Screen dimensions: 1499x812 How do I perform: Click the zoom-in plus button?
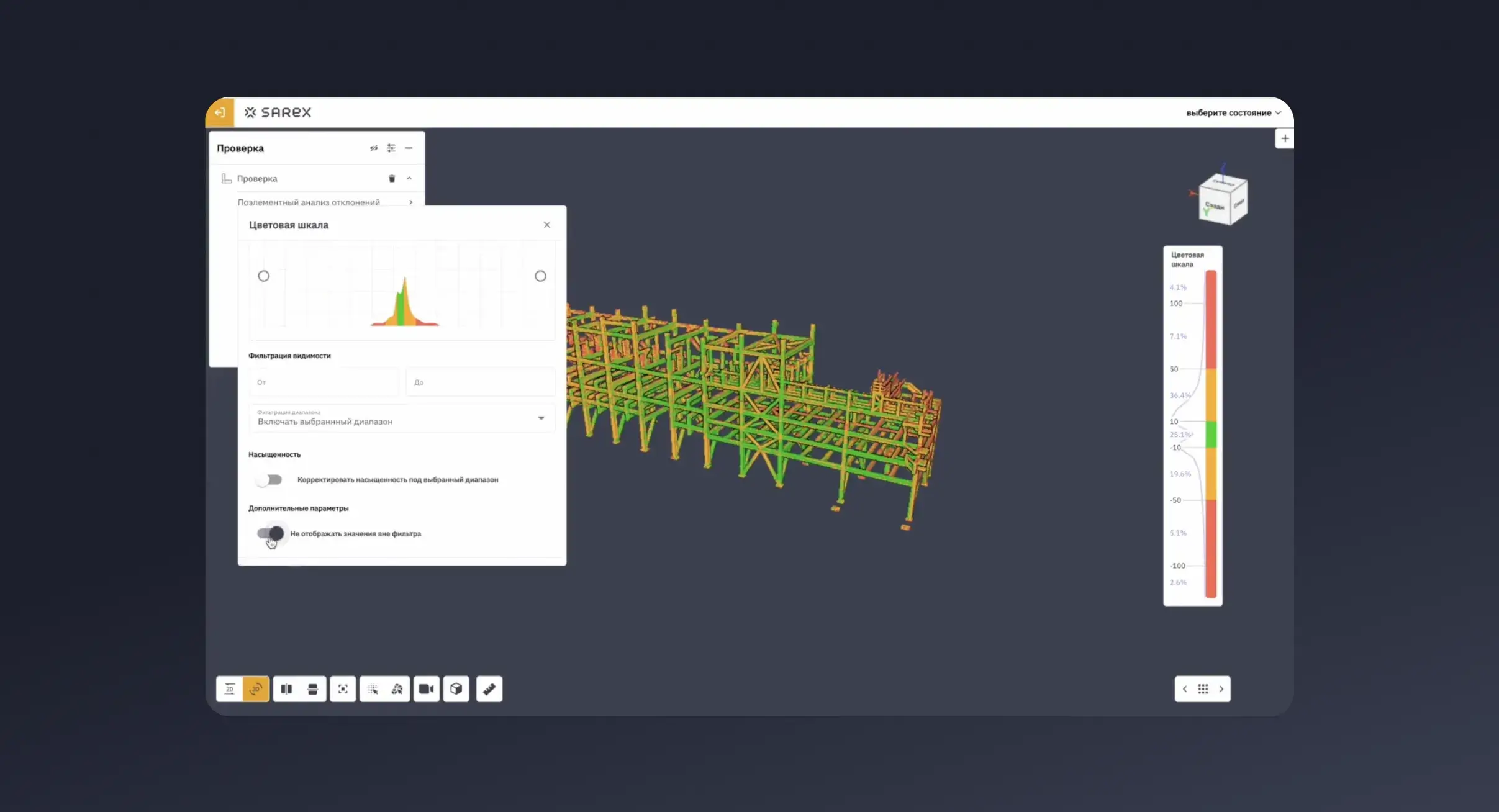1285,137
